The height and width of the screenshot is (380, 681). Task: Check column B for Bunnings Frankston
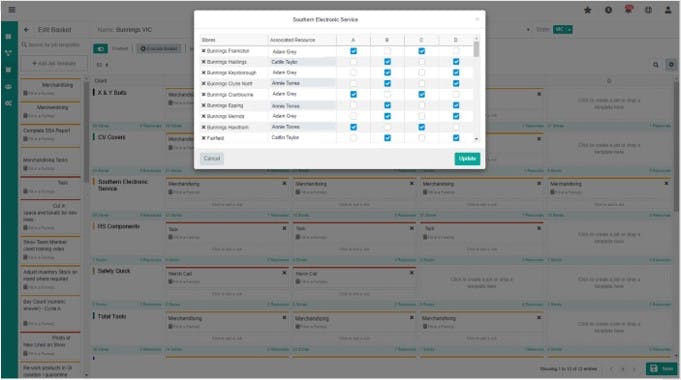tap(387, 51)
